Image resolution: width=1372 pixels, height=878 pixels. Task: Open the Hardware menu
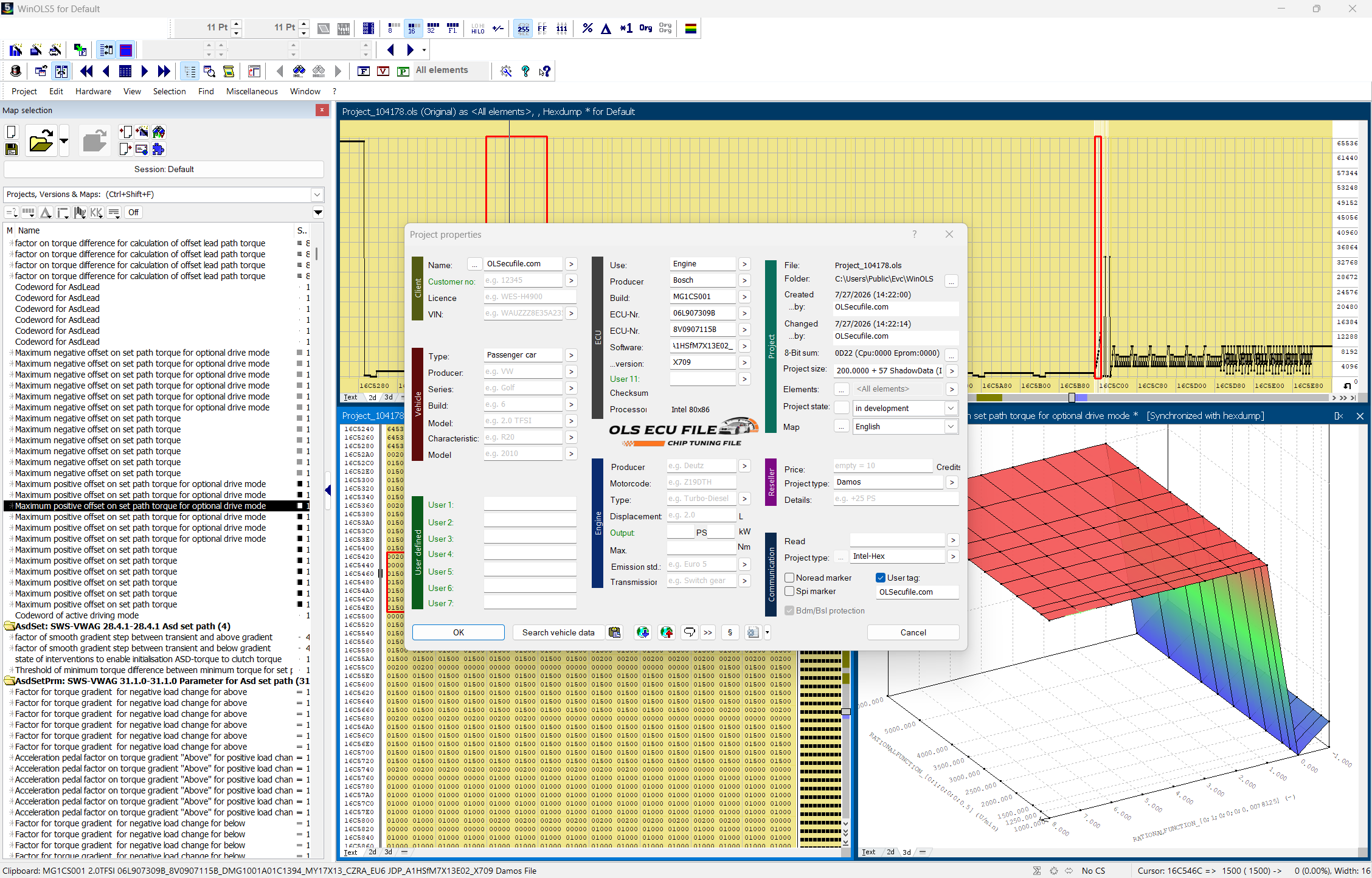coord(93,91)
